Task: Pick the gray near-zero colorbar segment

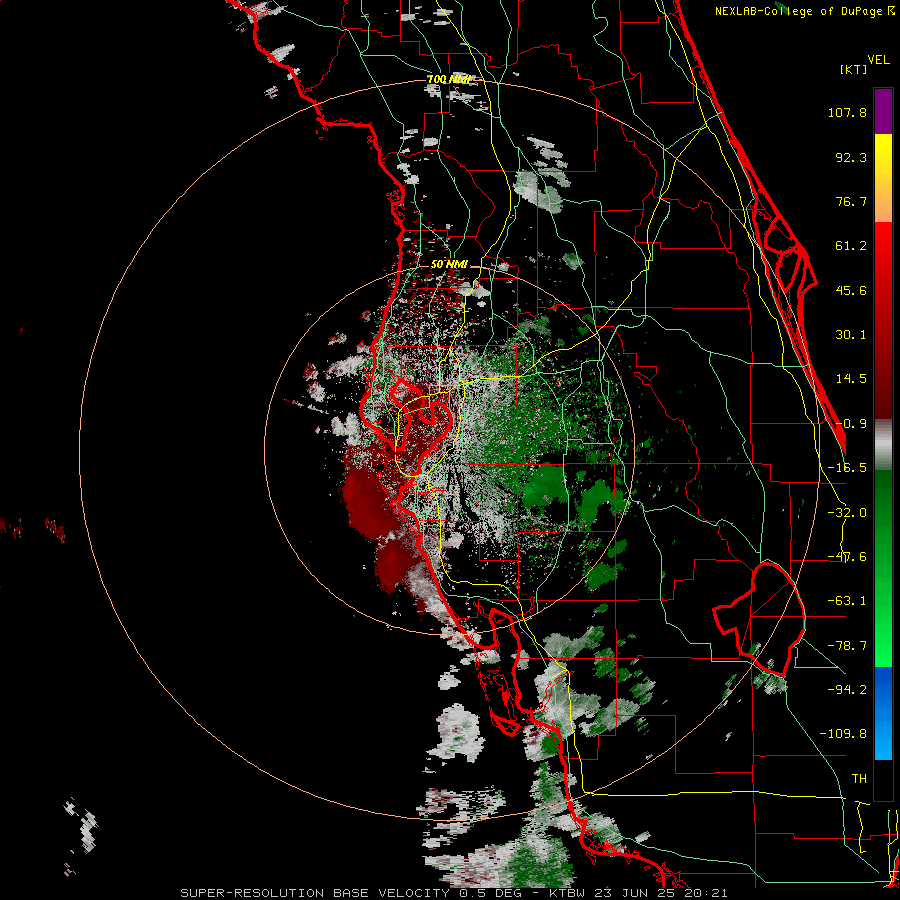Action: coord(883,445)
